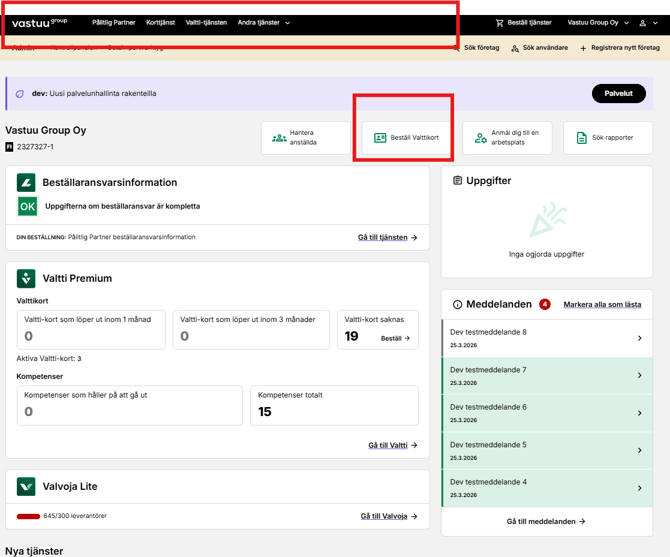670x557 pixels.
Task: Click Markera alla som lästa link
Action: 602,305
